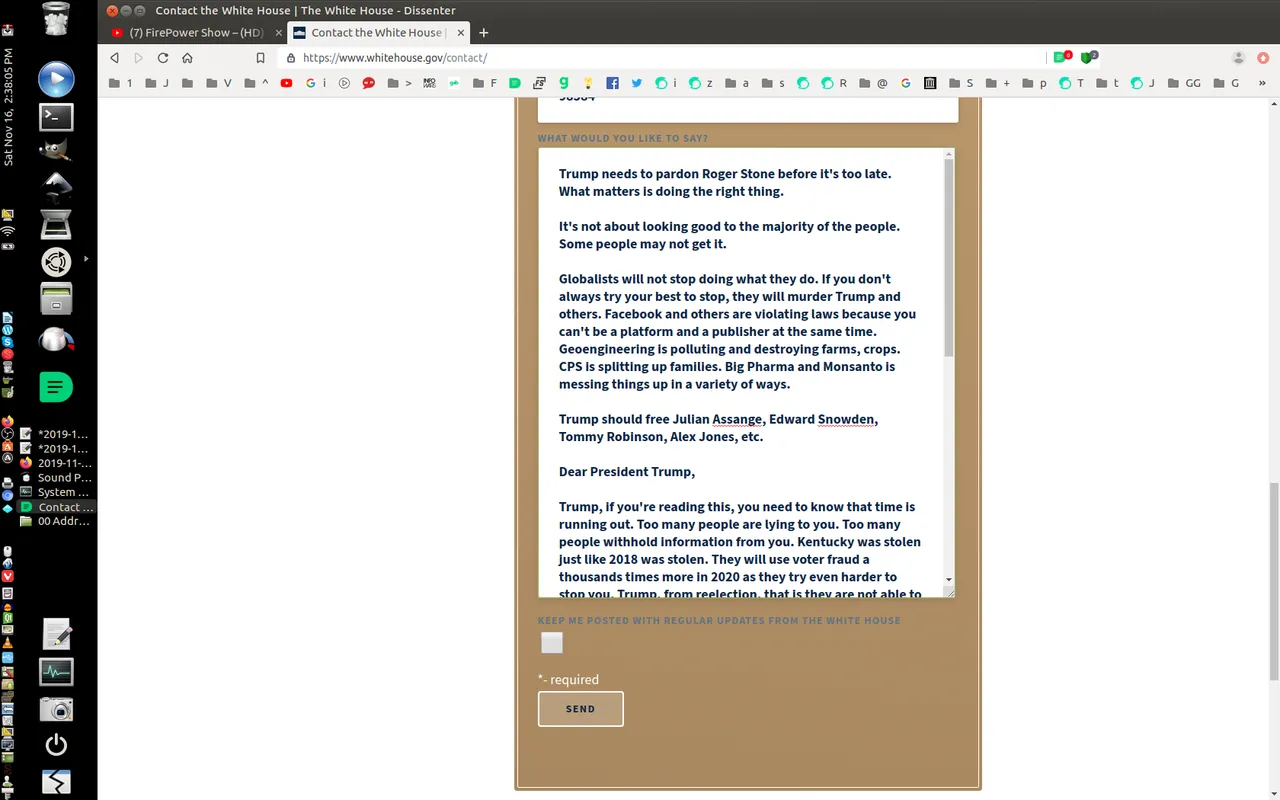Switch to '2019-11-...' Firefox window
The height and width of the screenshot is (800, 1280).
56,463
